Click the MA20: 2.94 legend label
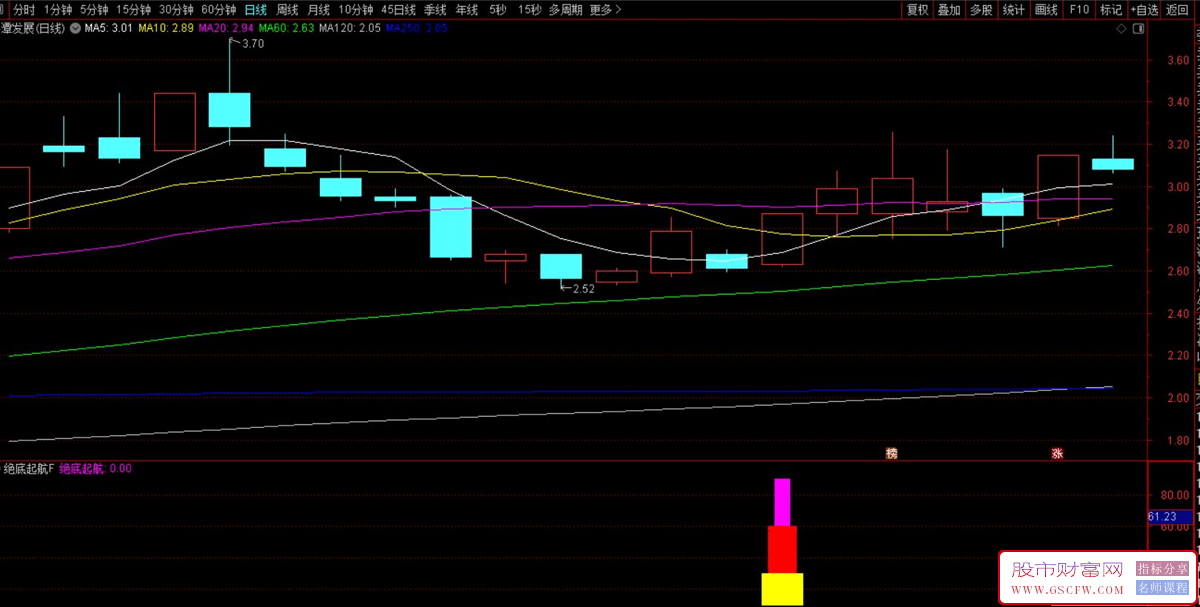 227,29
